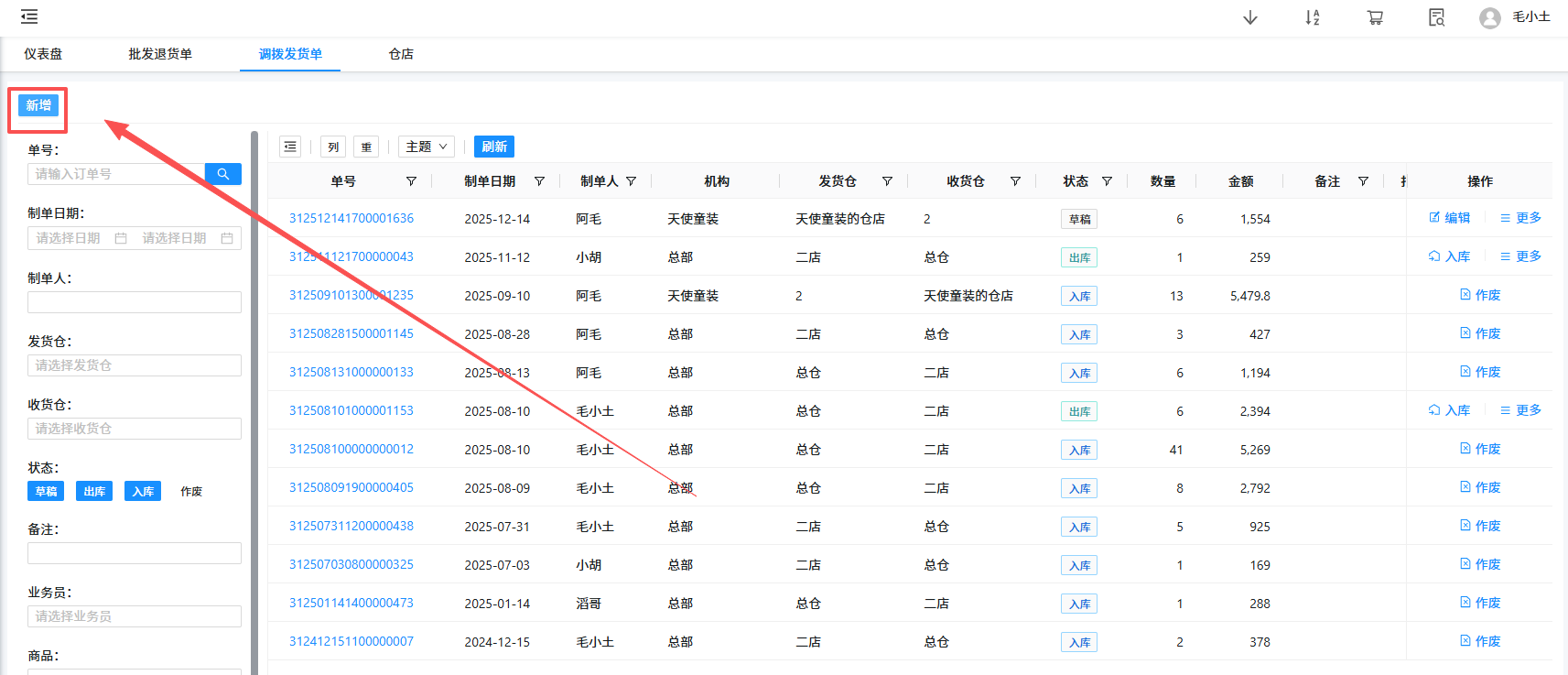Click the filter icon on 状态 column
Image resolution: width=1568 pixels, height=675 pixels.
[x=1107, y=181]
